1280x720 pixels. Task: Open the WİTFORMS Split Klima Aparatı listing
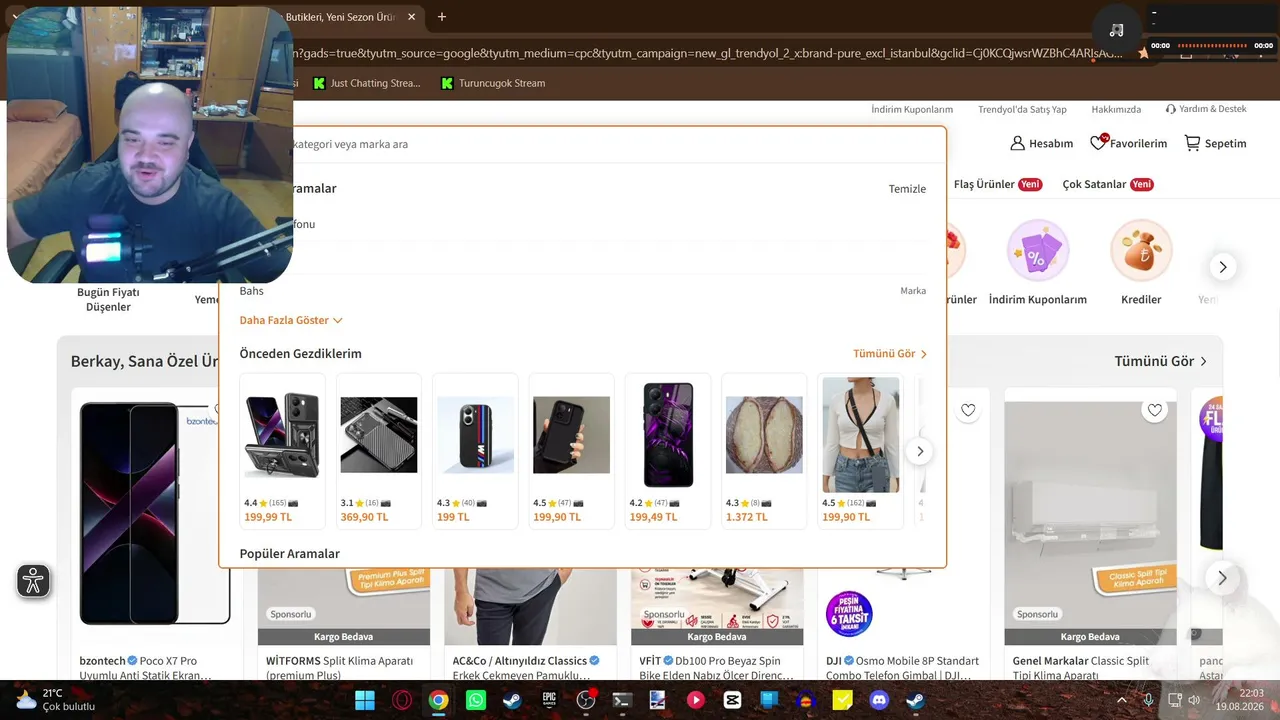[x=342, y=668]
